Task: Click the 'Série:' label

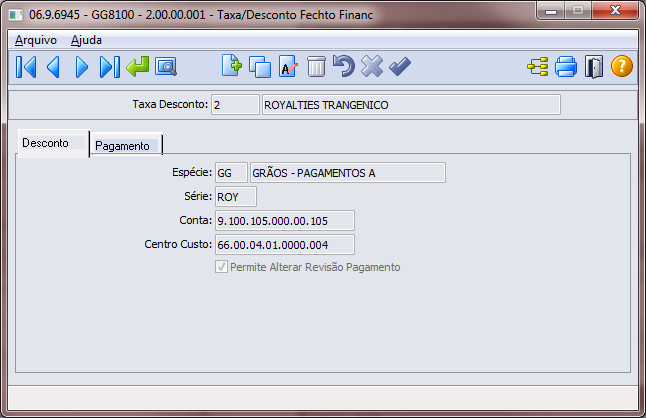Action: point(198,196)
